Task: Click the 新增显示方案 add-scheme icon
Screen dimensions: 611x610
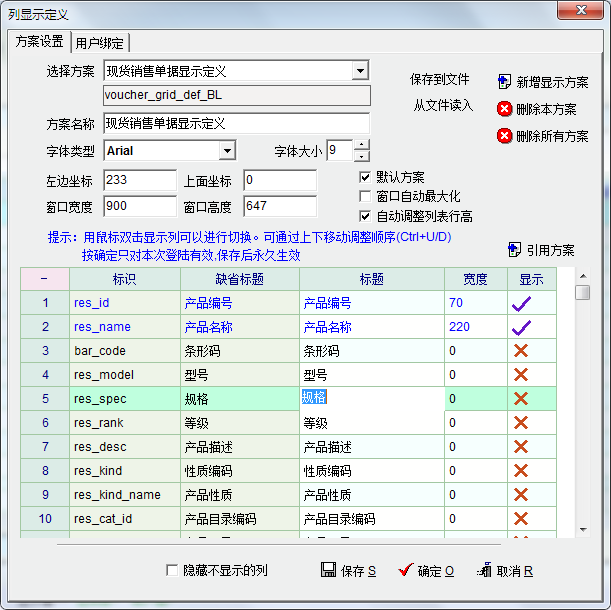Action: click(505, 82)
